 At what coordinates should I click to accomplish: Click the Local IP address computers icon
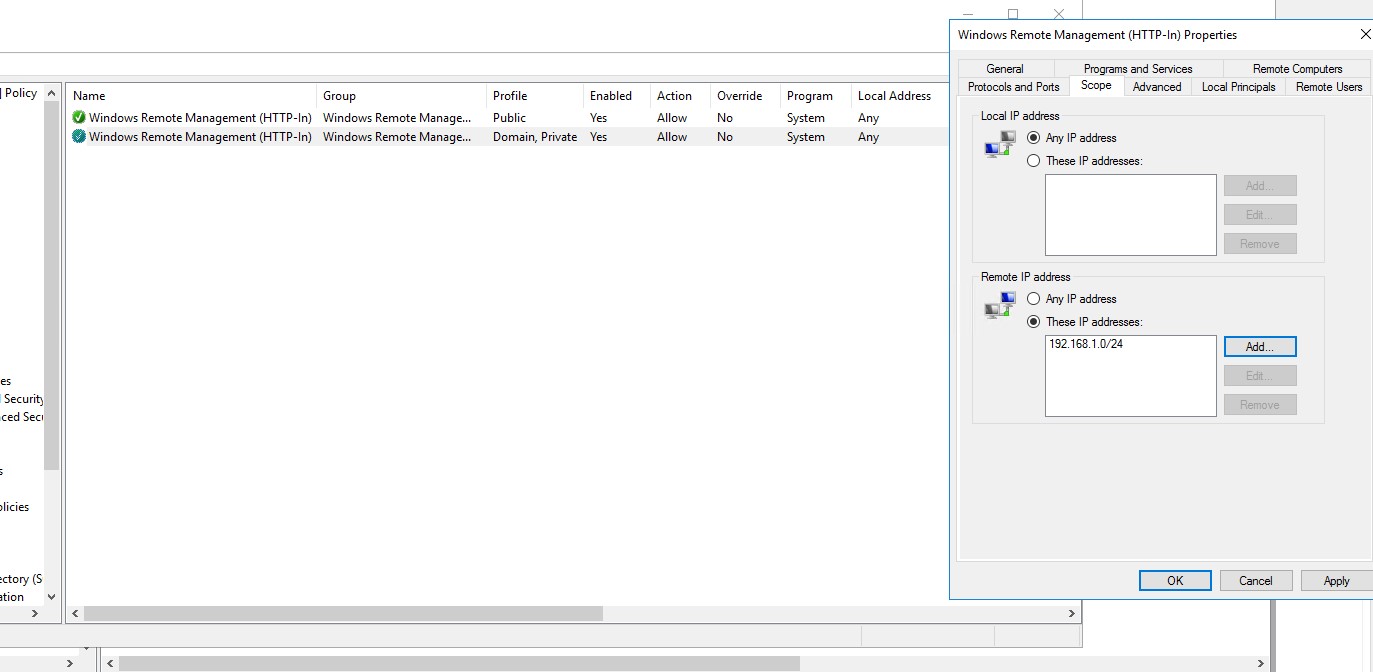click(x=998, y=146)
